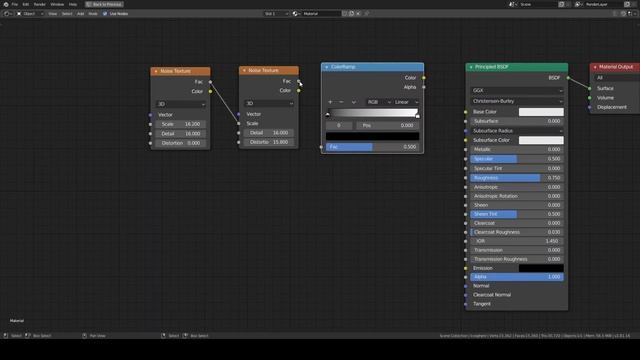Click the Scene name field
The image size is (640, 360).
[x=538, y=4]
